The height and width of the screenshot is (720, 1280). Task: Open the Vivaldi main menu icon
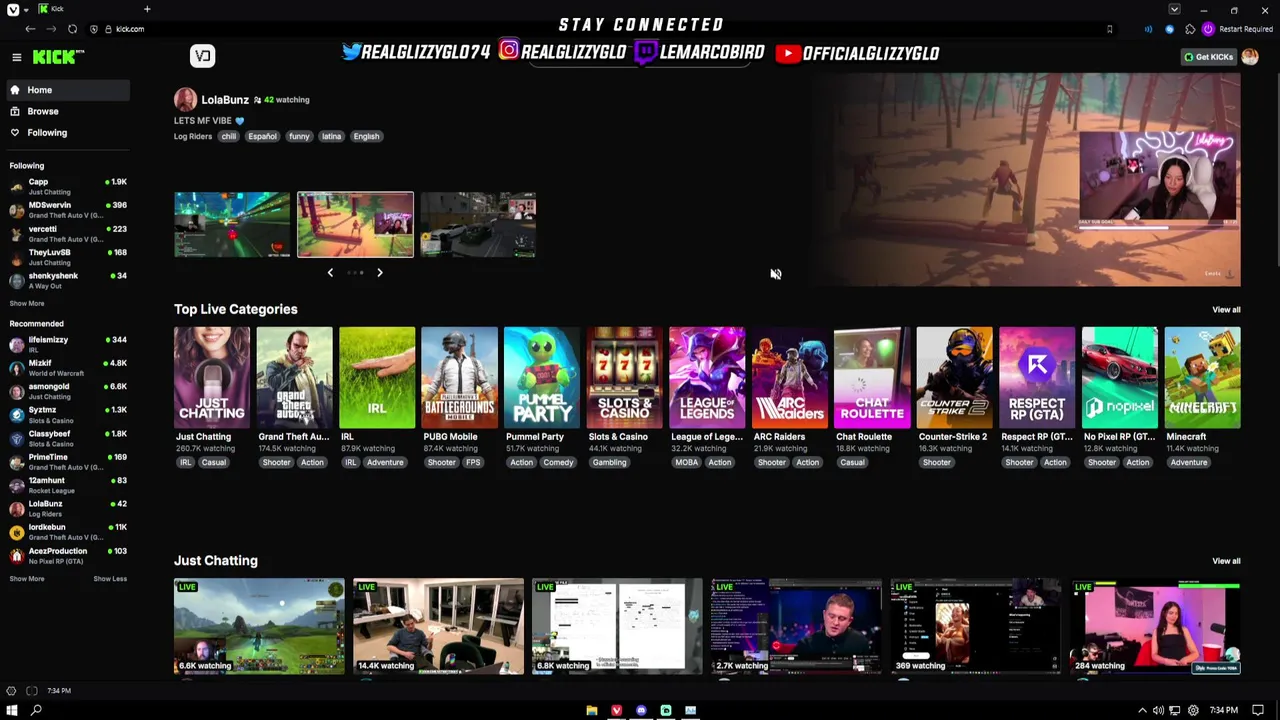pyautogui.click(x=12, y=9)
